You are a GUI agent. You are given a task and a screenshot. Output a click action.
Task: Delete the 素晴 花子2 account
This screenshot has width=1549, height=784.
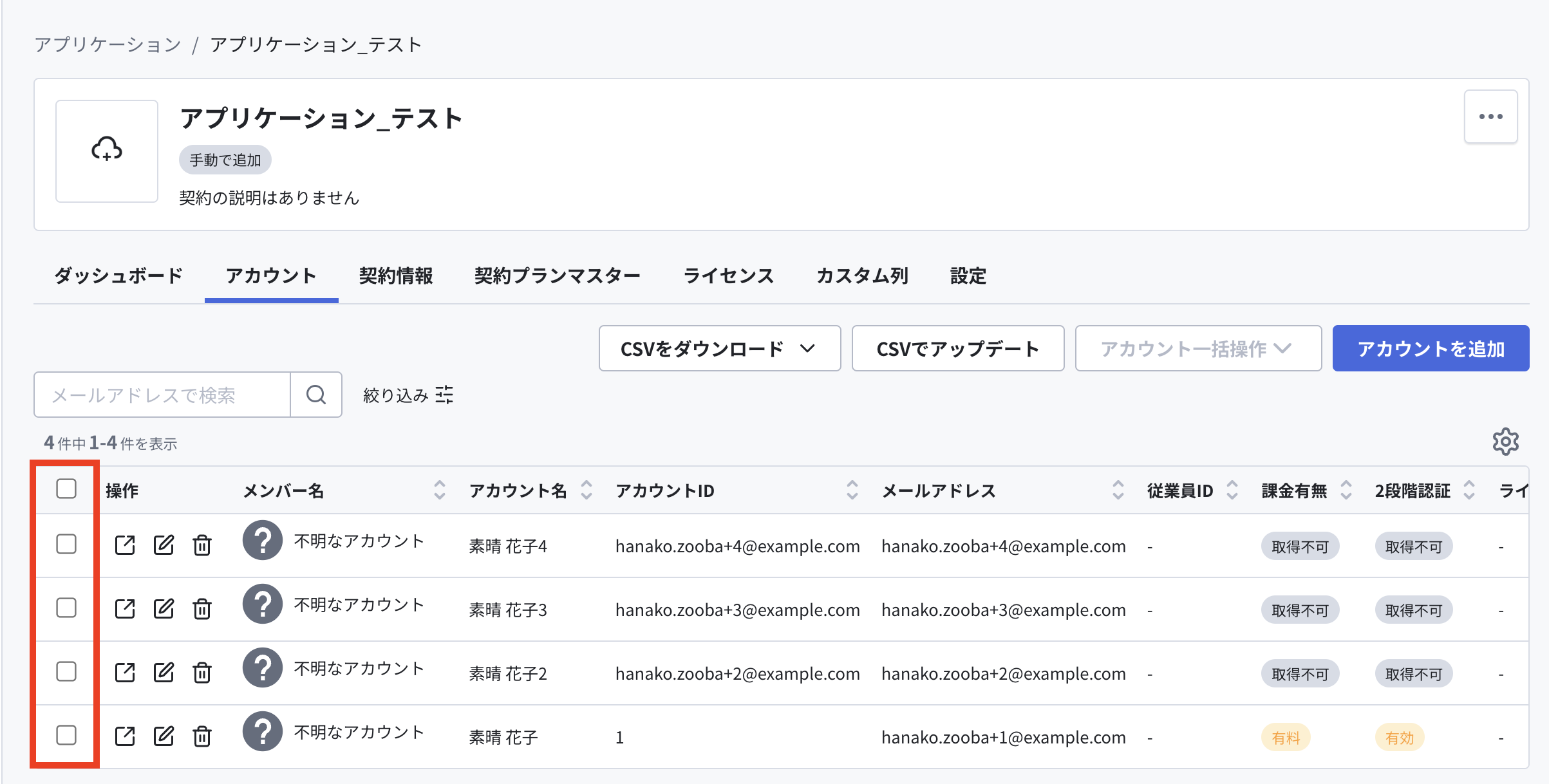pyautogui.click(x=202, y=673)
